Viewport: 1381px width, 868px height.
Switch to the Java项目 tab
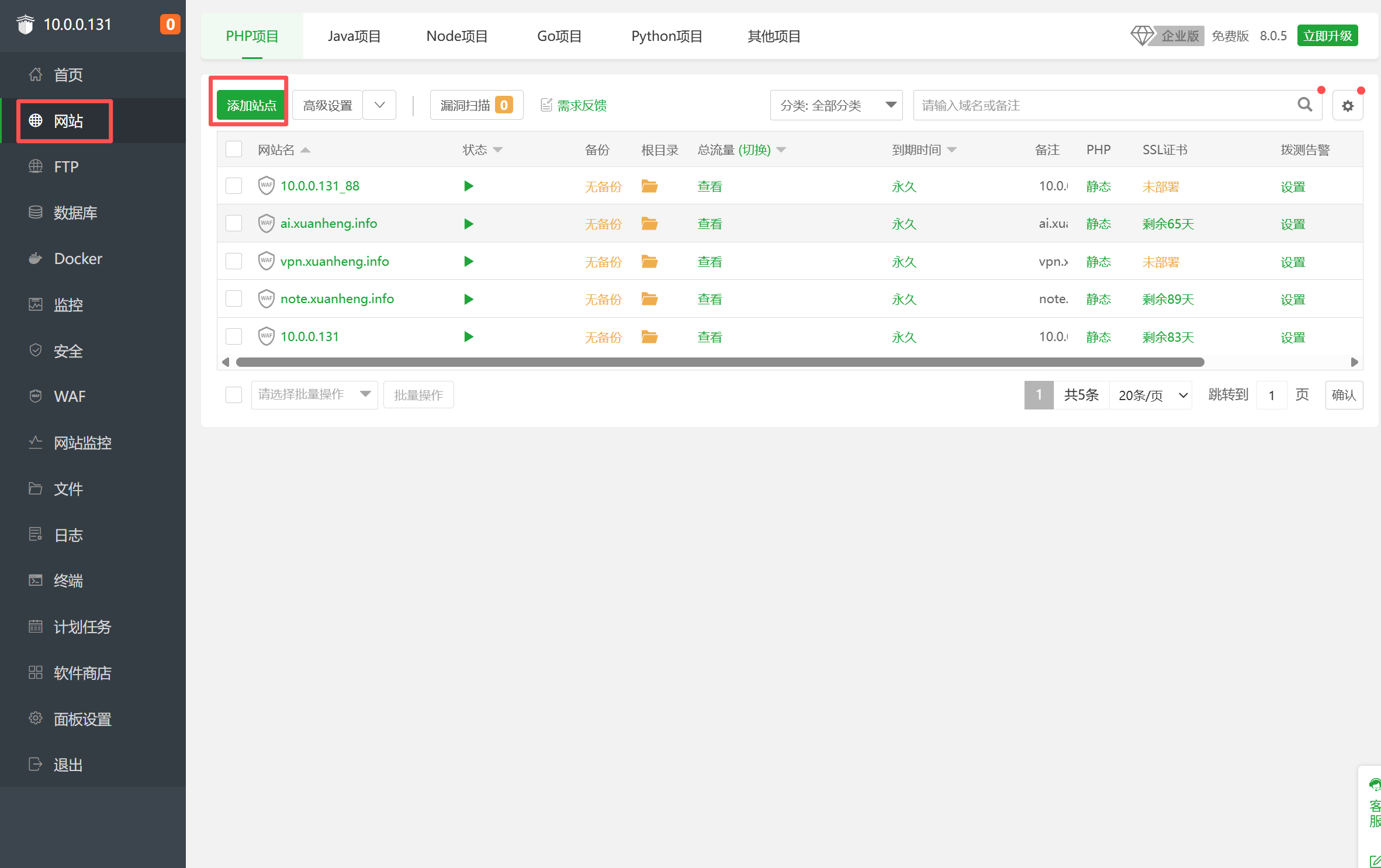click(x=354, y=36)
